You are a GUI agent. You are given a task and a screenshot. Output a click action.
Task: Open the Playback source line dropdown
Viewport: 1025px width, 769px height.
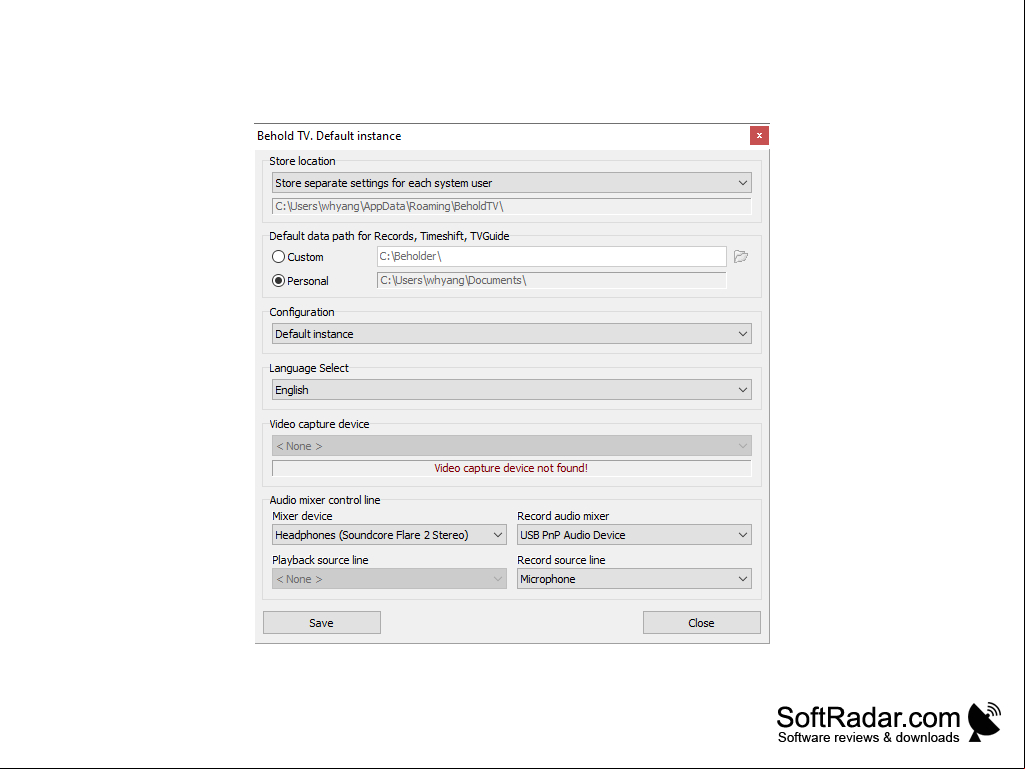(x=389, y=579)
